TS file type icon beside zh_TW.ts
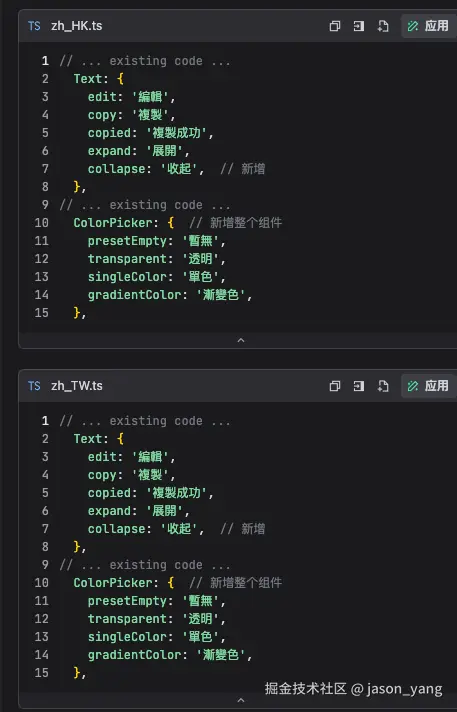 [x=34, y=386]
